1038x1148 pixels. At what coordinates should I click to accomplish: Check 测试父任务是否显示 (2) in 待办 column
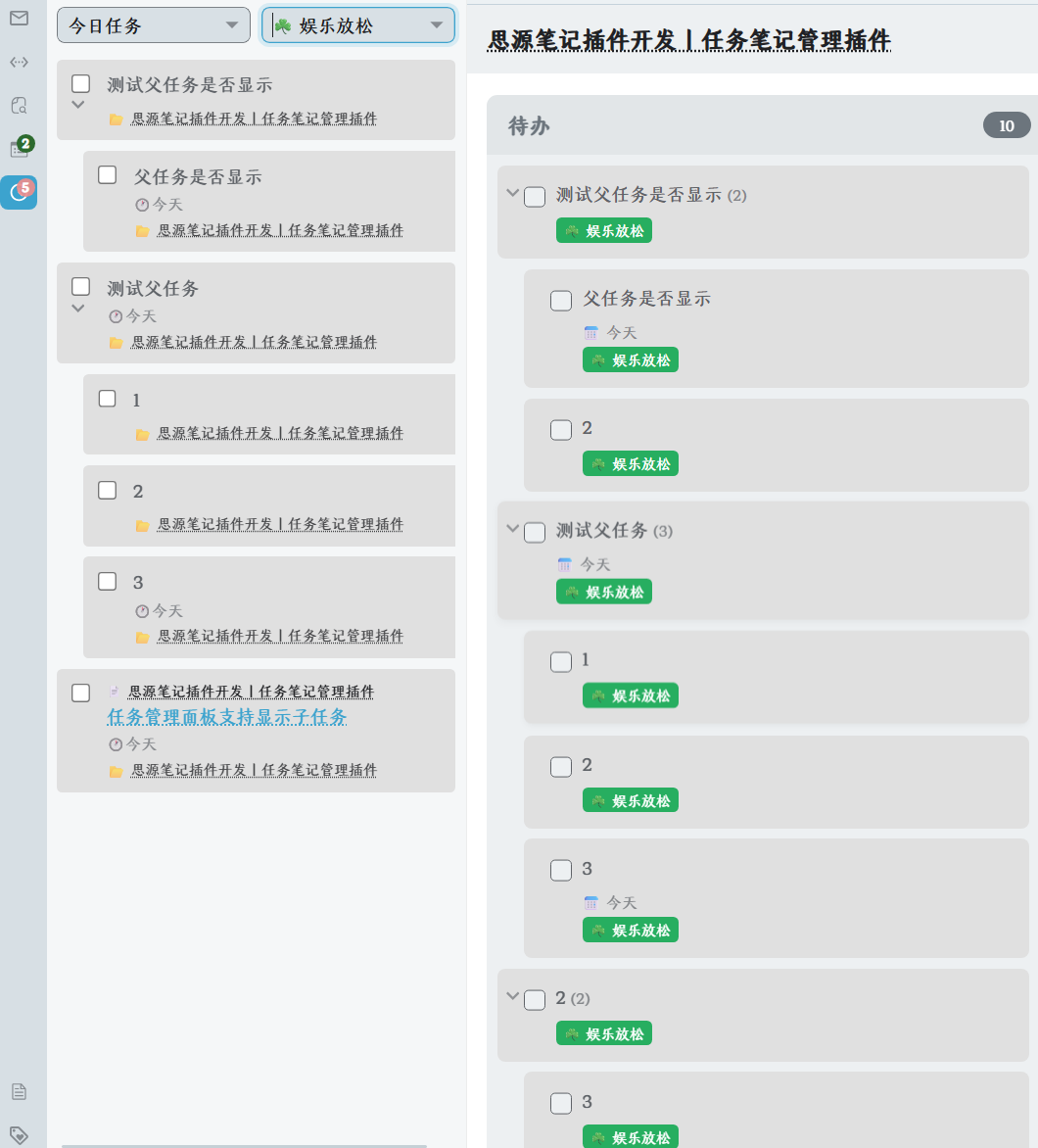coord(535,197)
